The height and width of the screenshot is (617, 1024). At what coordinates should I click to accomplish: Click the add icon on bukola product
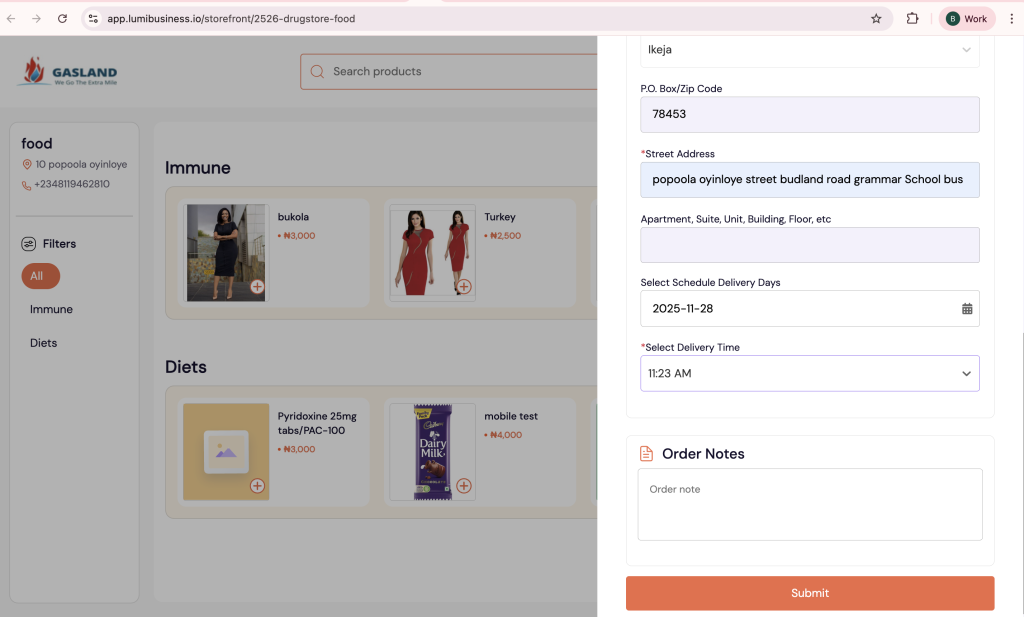pyautogui.click(x=257, y=287)
